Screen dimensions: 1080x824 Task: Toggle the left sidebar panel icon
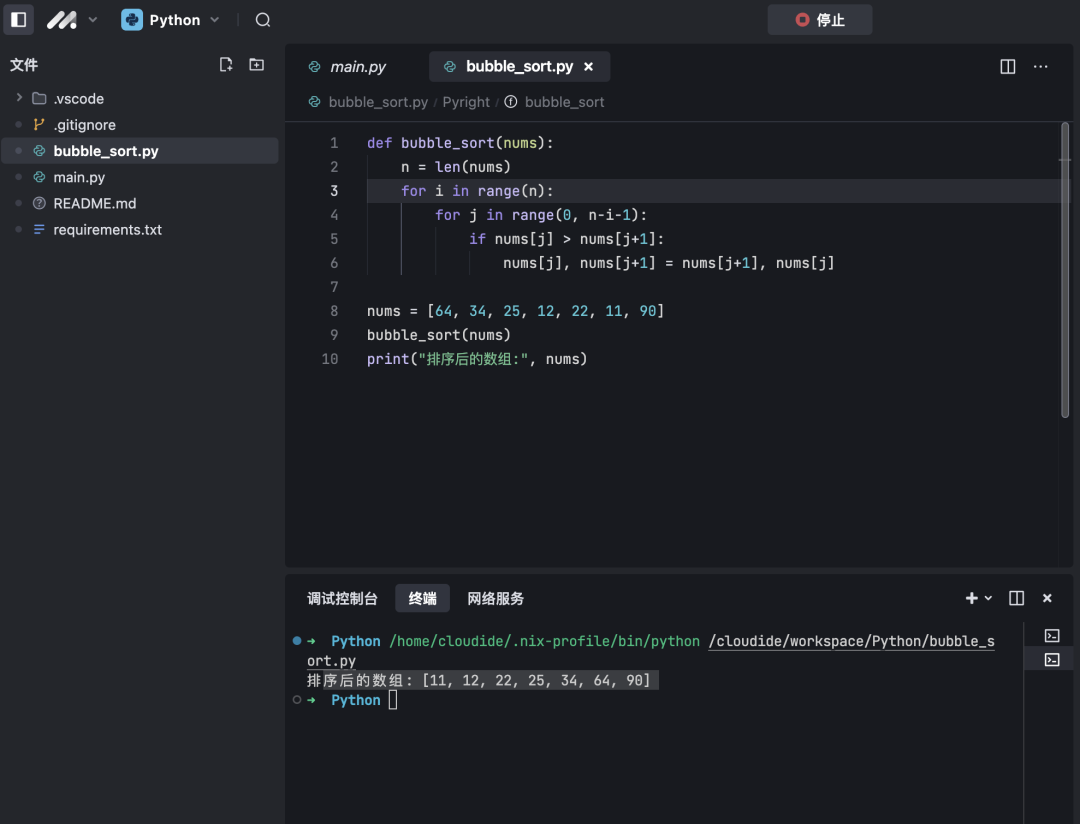click(x=19, y=19)
